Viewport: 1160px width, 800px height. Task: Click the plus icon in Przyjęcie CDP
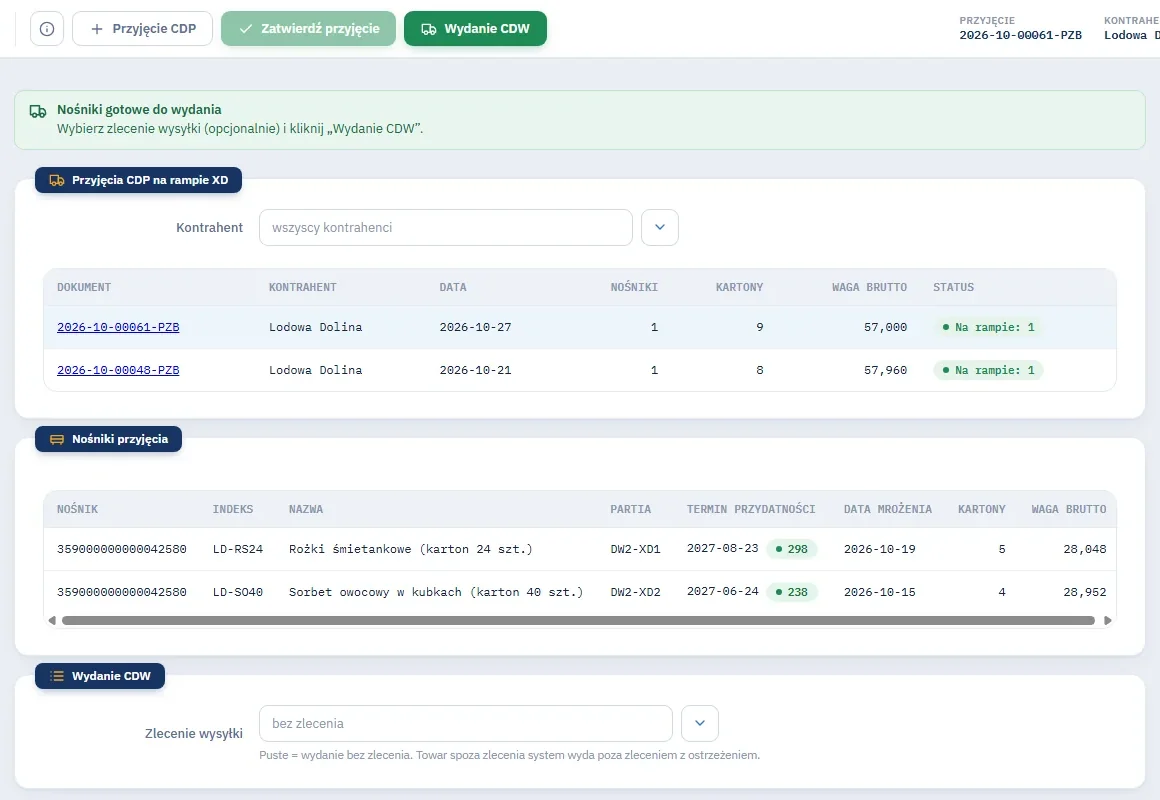pyautogui.click(x=97, y=29)
